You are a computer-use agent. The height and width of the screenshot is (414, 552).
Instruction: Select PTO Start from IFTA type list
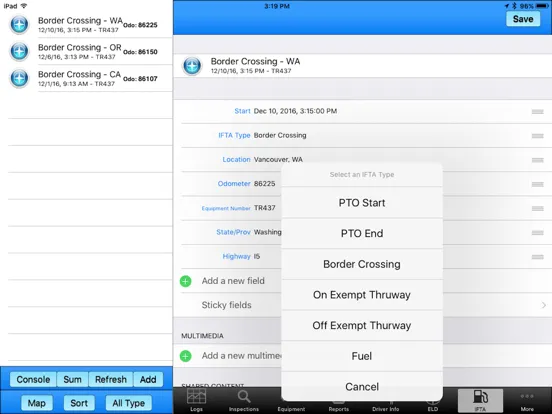click(362, 203)
